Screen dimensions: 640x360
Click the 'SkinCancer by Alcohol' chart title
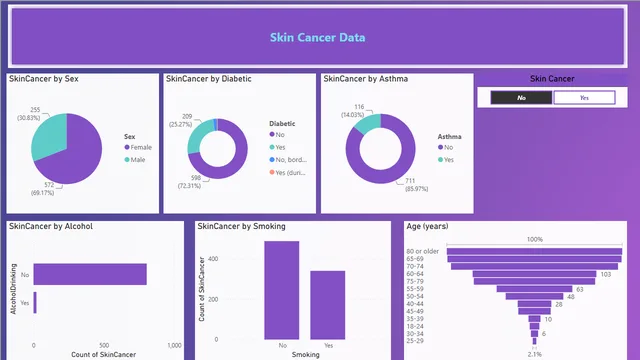51,226
